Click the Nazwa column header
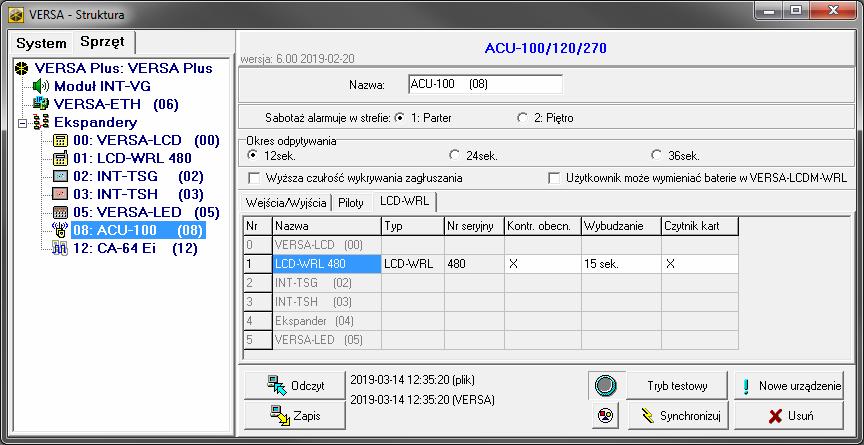 327,226
